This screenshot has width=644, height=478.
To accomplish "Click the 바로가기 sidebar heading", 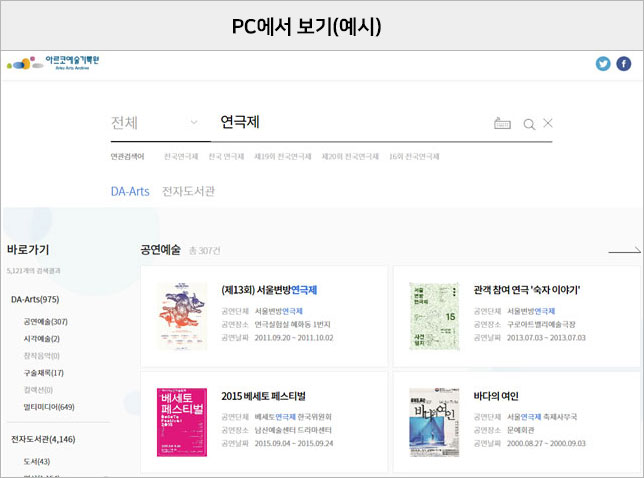I will coord(28,250).
